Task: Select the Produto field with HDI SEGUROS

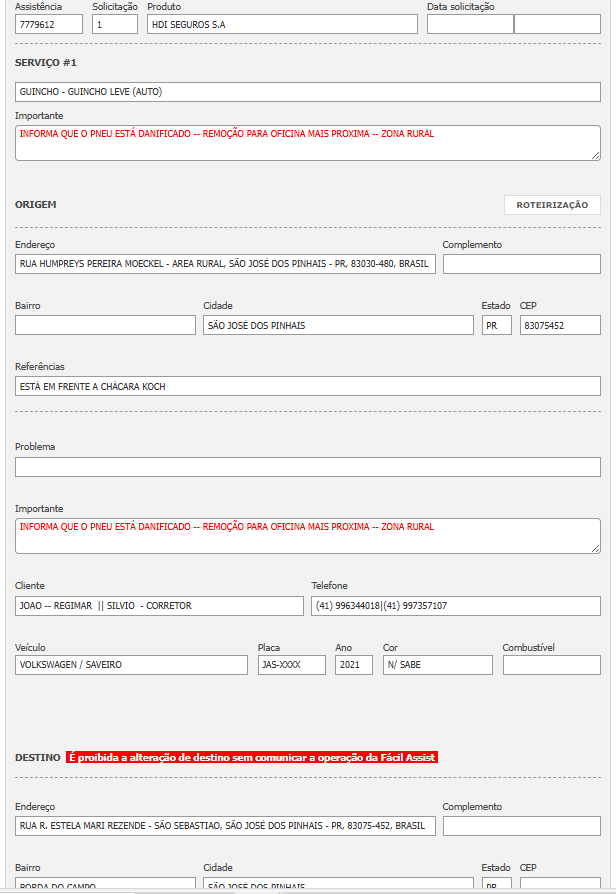Action: pos(281,25)
